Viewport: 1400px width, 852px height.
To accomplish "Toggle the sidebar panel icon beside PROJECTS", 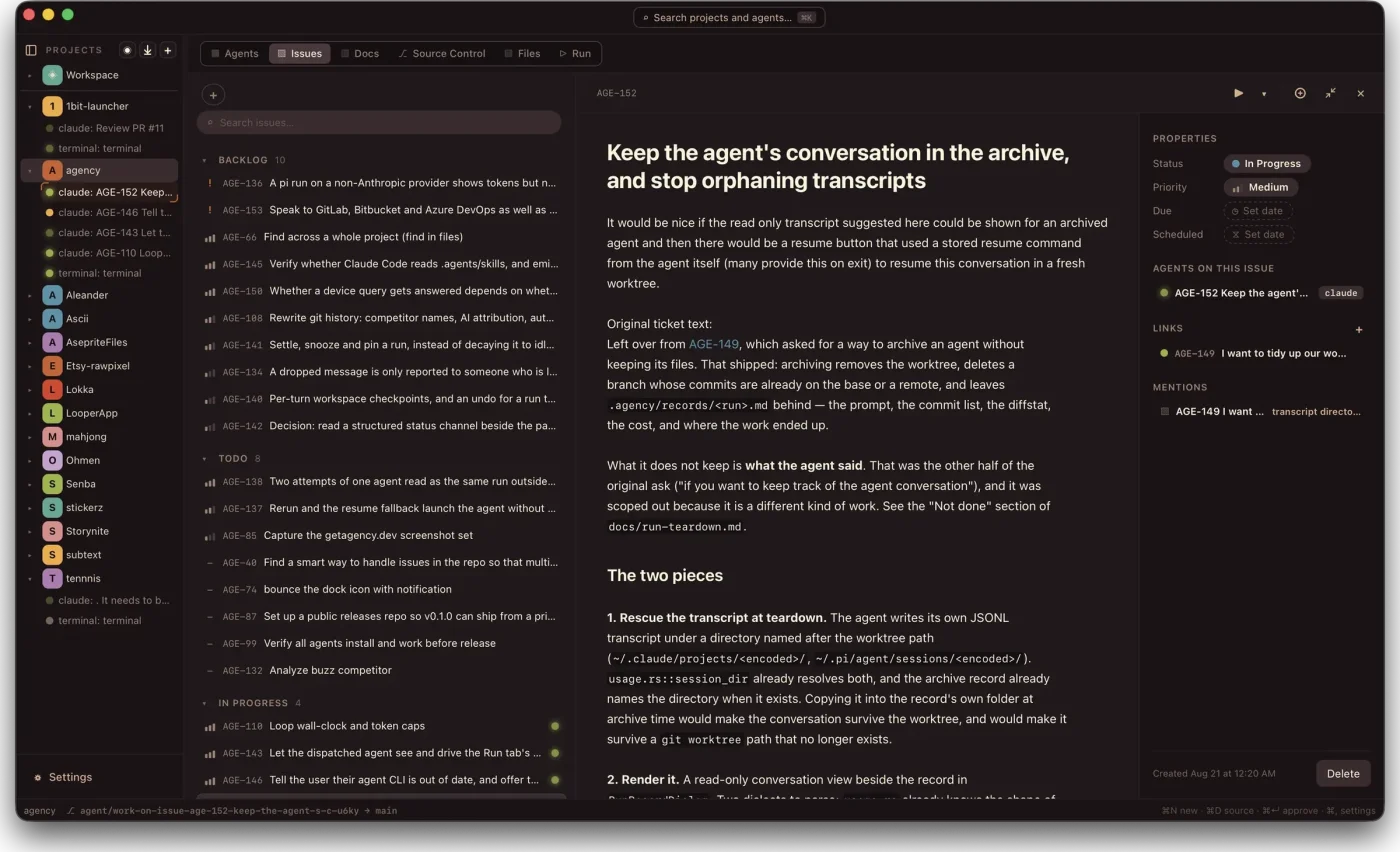I will (31, 50).
